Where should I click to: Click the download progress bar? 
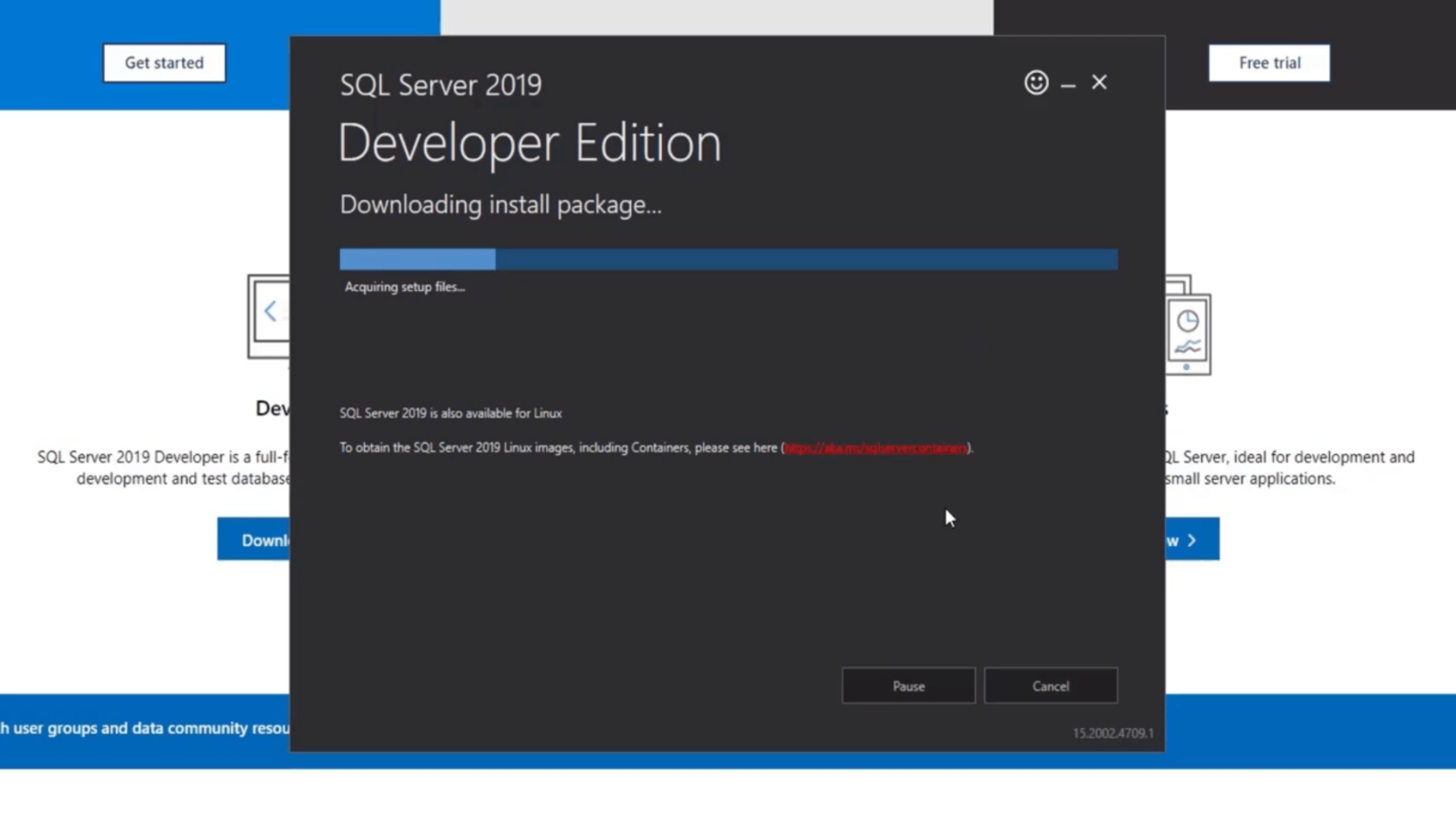point(728,258)
